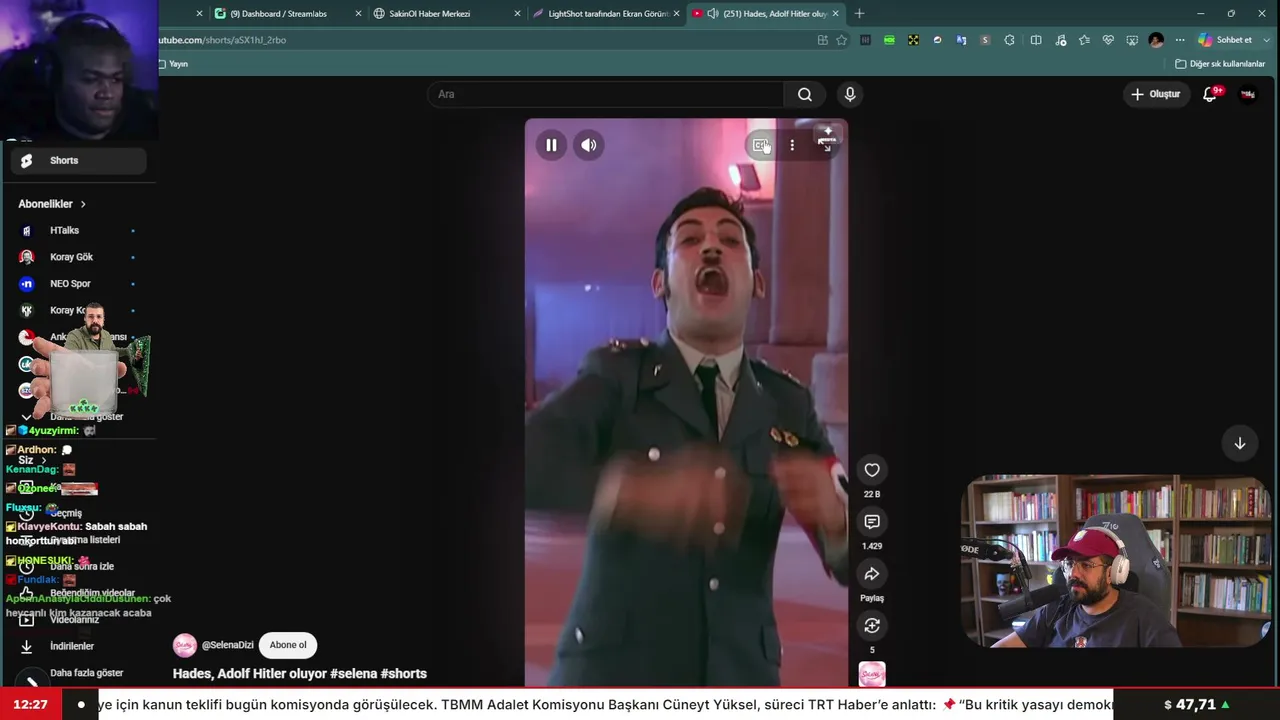Open the app install icon in address bar
Screen dimensions: 1280x720
click(823, 40)
